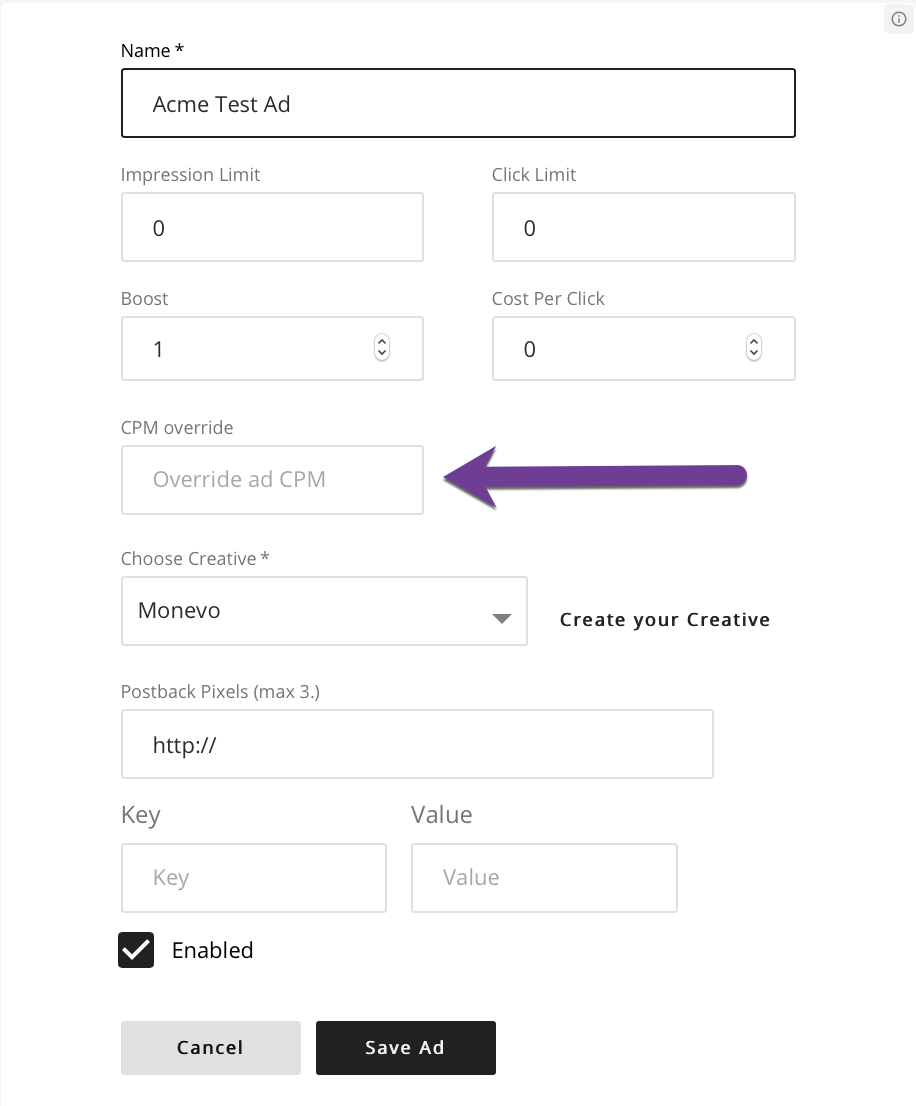Click the Click Limit input field
This screenshot has width=916, height=1106.
coord(644,227)
